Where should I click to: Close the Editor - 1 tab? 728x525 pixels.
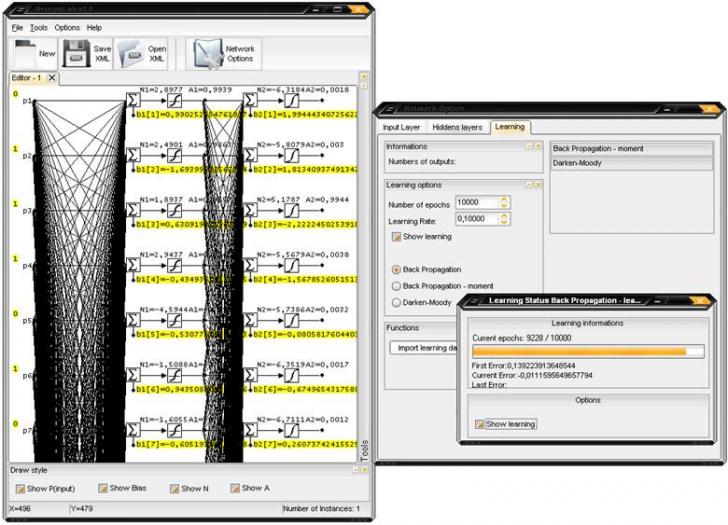[x=52, y=77]
